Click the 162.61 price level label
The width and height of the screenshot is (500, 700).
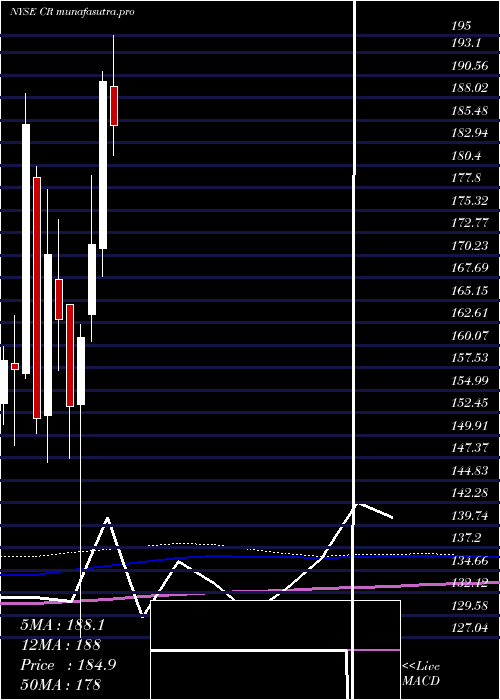click(470, 313)
